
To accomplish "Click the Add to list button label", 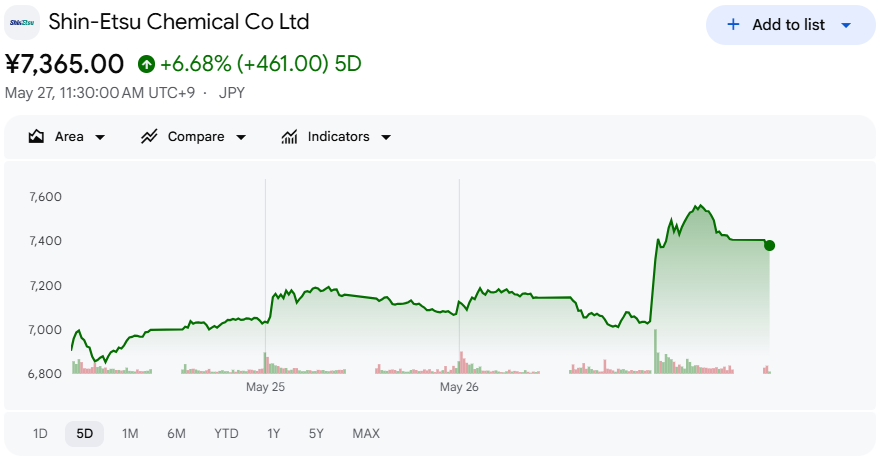I will coord(788,25).
